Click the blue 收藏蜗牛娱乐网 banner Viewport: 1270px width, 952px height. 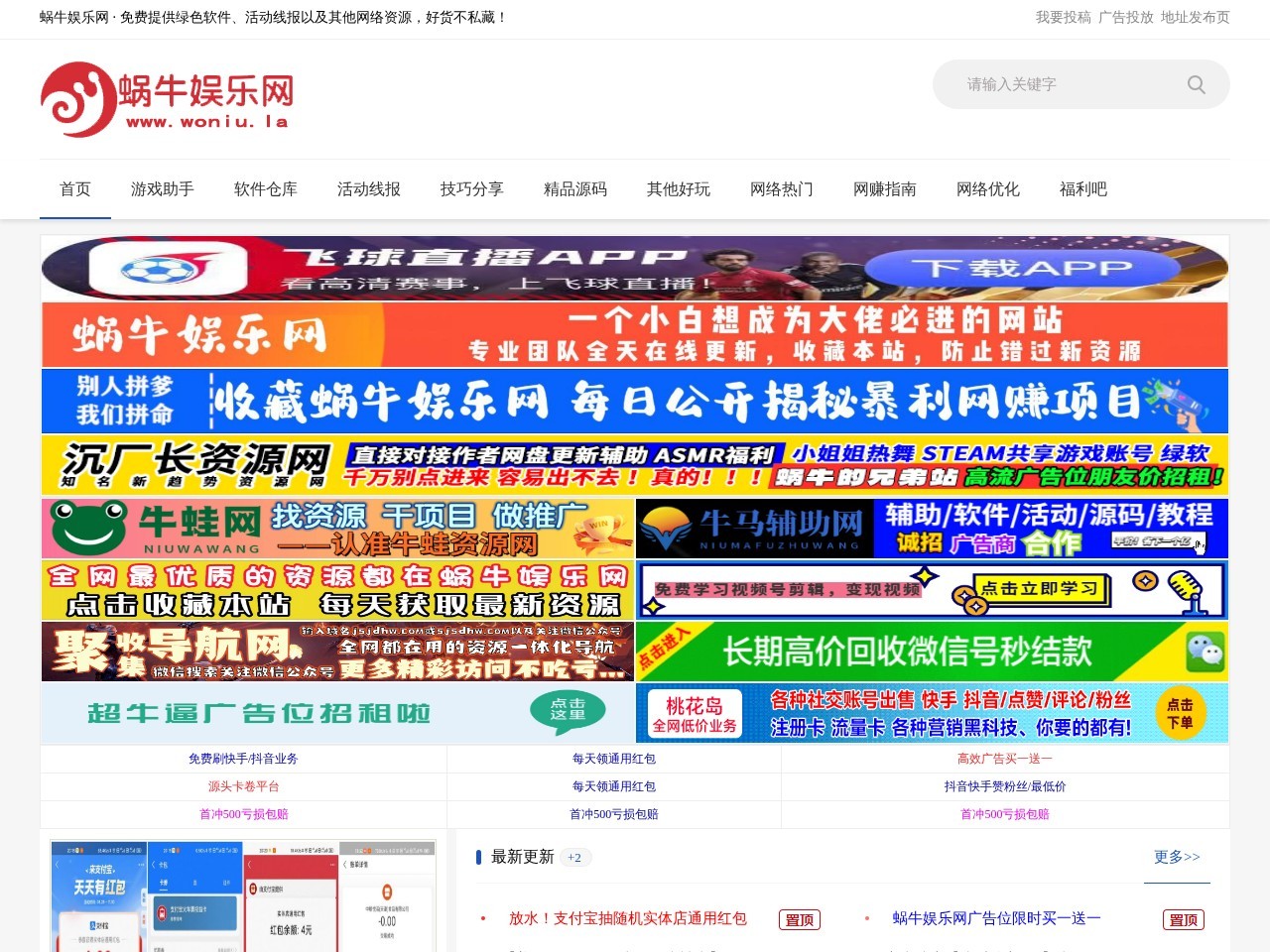click(635, 402)
